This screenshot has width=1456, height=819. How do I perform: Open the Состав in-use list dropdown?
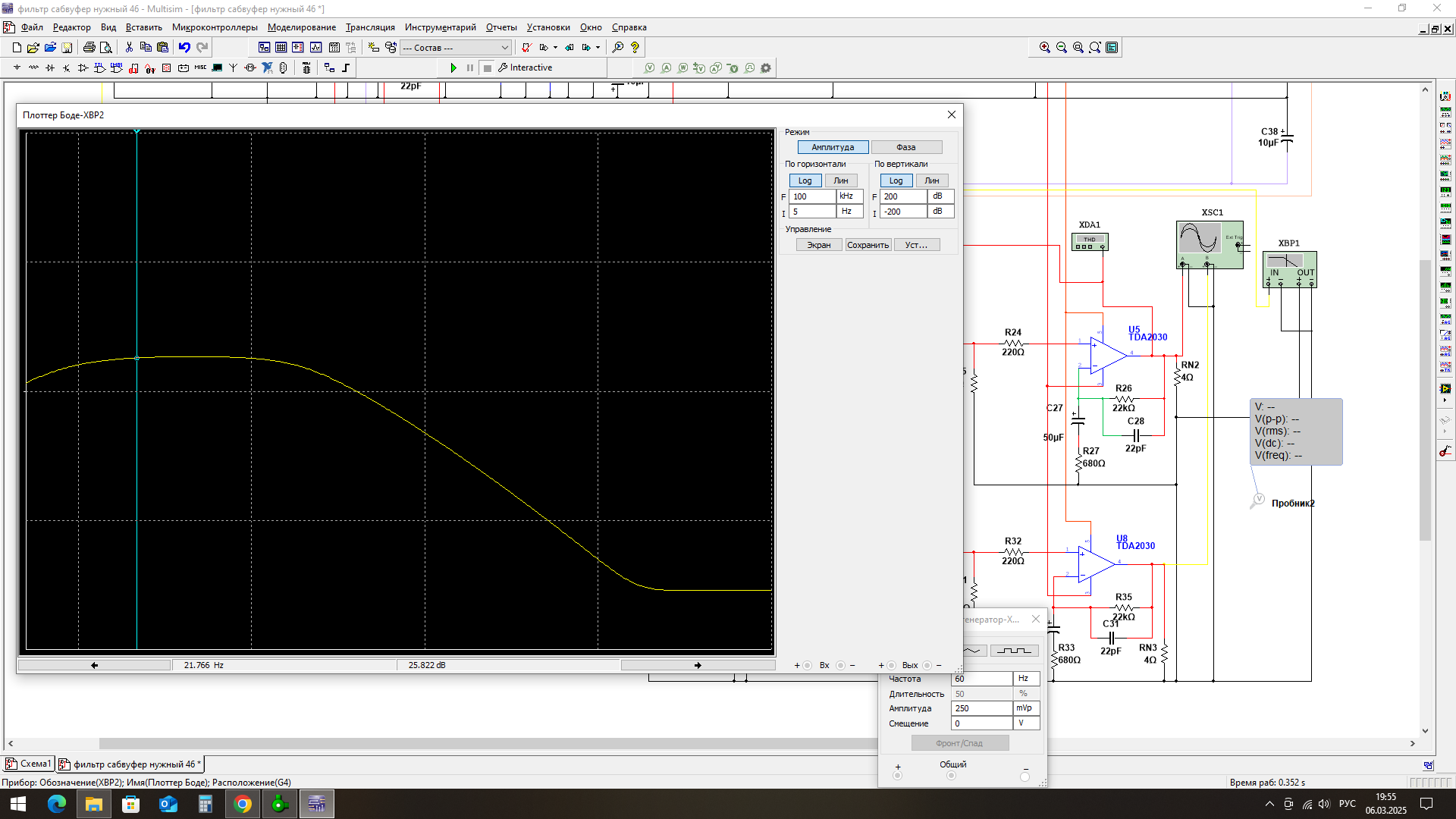[456, 47]
